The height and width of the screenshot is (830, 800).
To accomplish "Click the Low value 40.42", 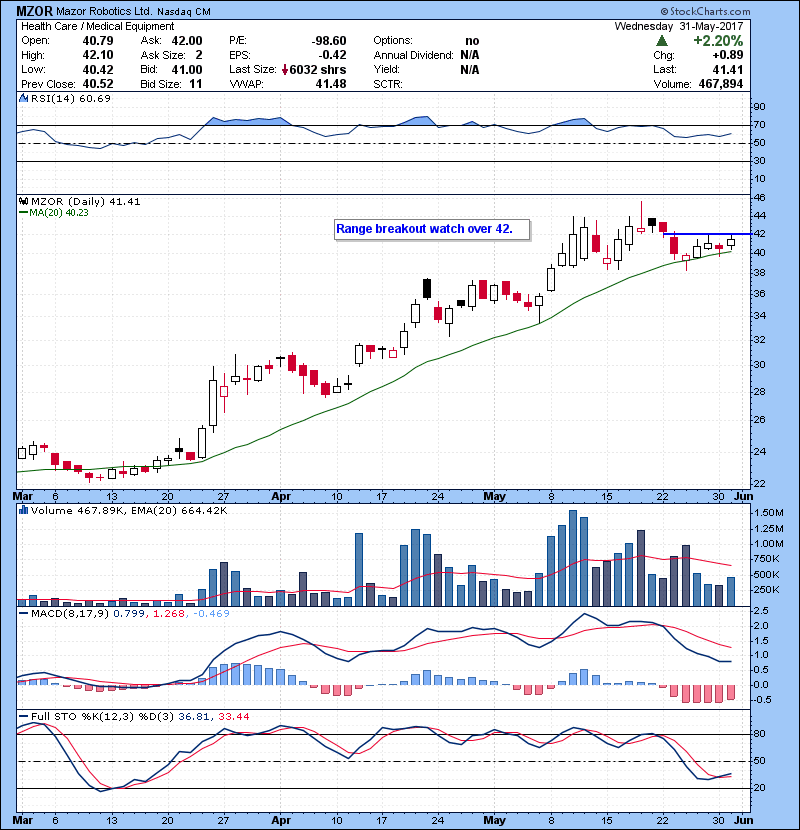I will click(x=98, y=69).
